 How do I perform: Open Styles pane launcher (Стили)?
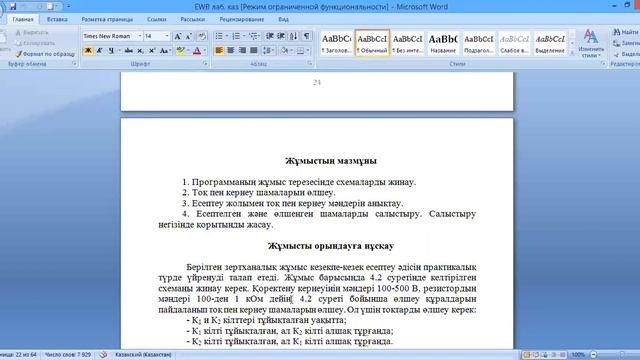603,64
